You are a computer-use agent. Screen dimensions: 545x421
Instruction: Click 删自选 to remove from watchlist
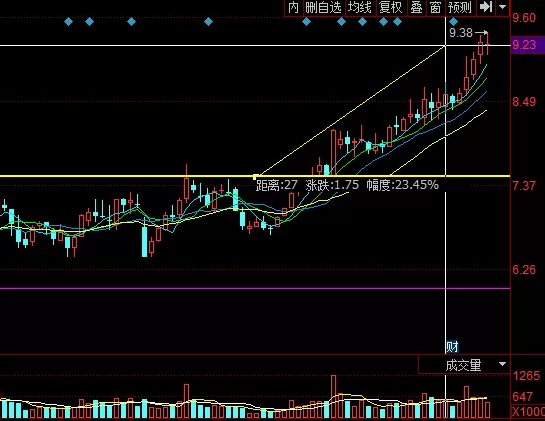coord(323,7)
